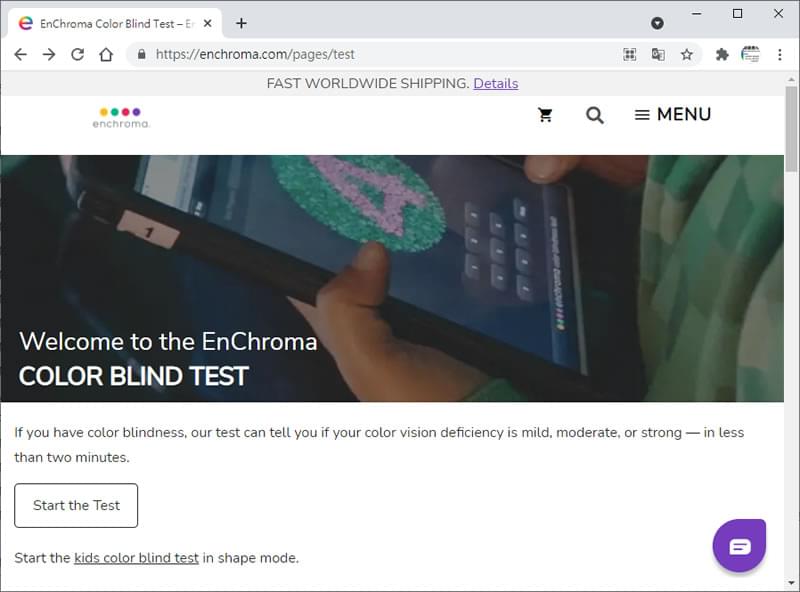Navigate back to previous page

pyautogui.click(x=20, y=54)
